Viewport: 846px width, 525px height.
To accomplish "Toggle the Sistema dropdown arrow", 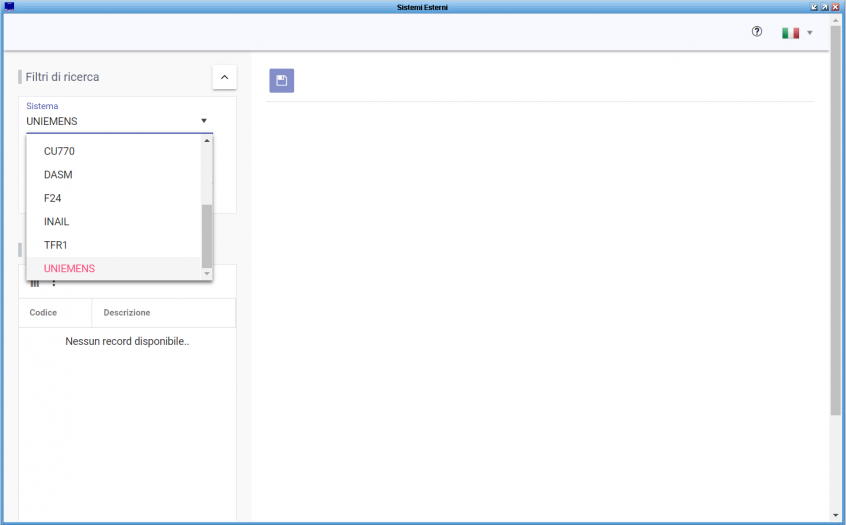I will tap(204, 121).
